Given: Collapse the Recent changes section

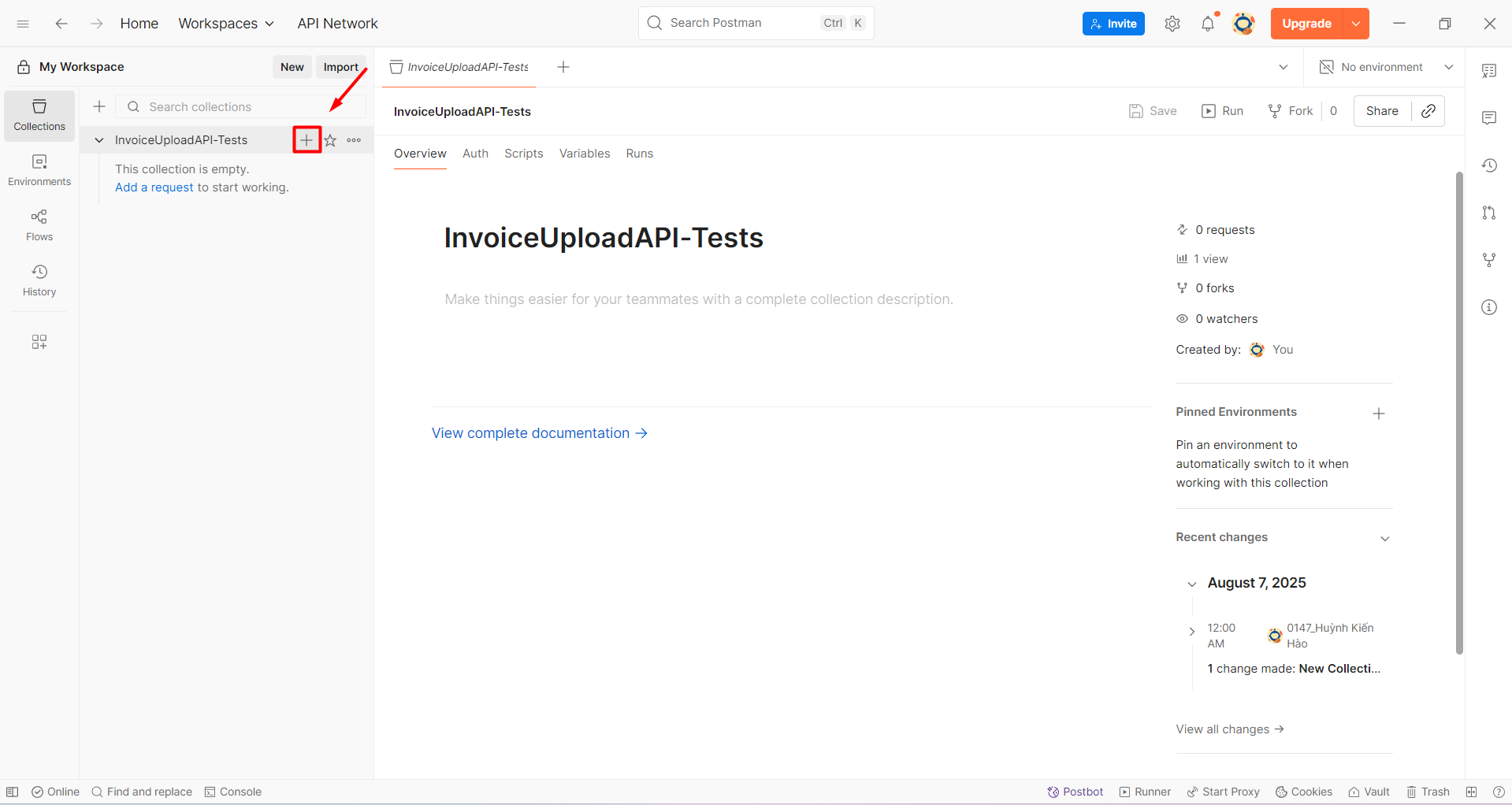Looking at the screenshot, I should 1385,539.
